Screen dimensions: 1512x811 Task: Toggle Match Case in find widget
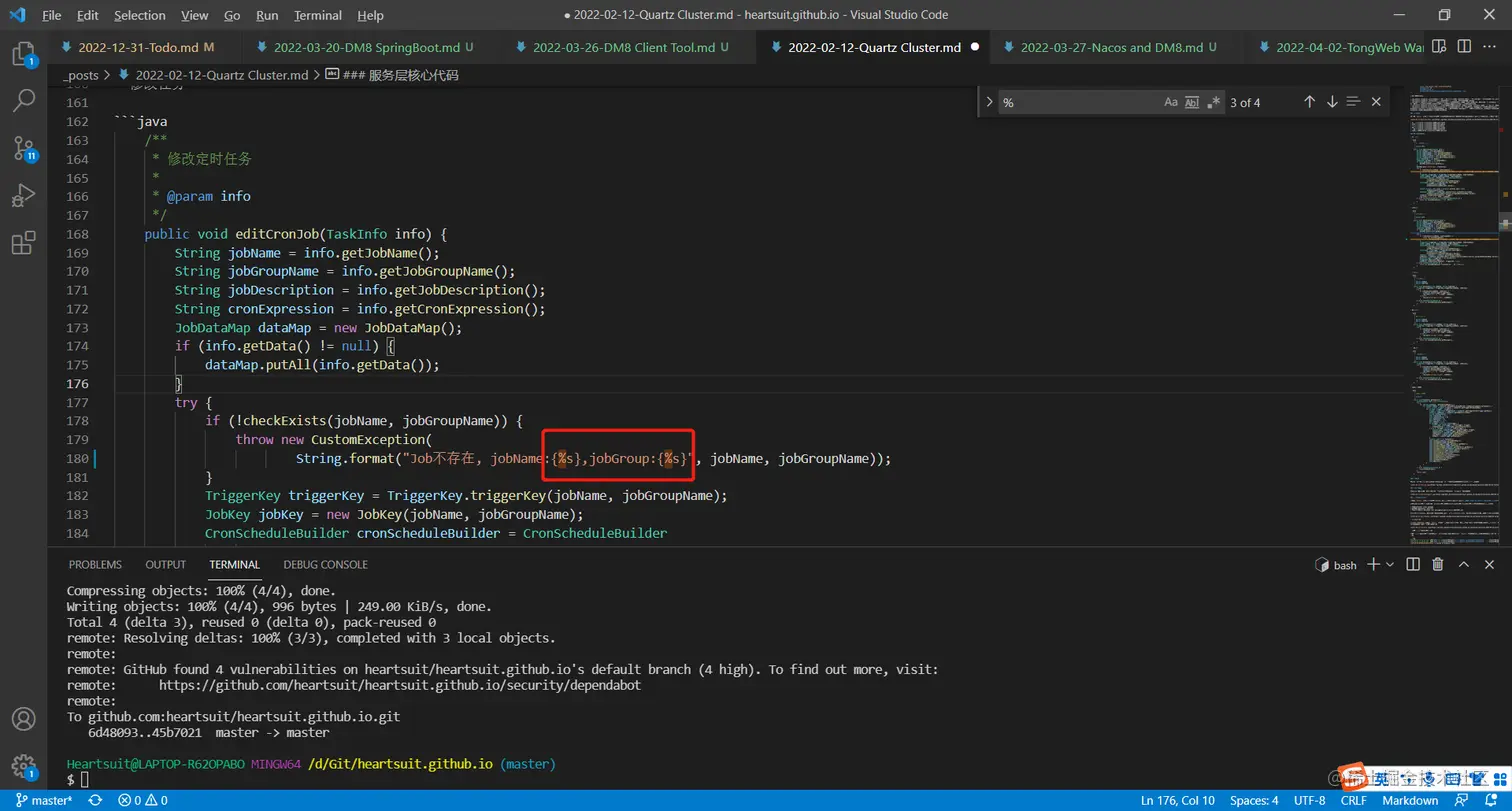pyautogui.click(x=1171, y=102)
